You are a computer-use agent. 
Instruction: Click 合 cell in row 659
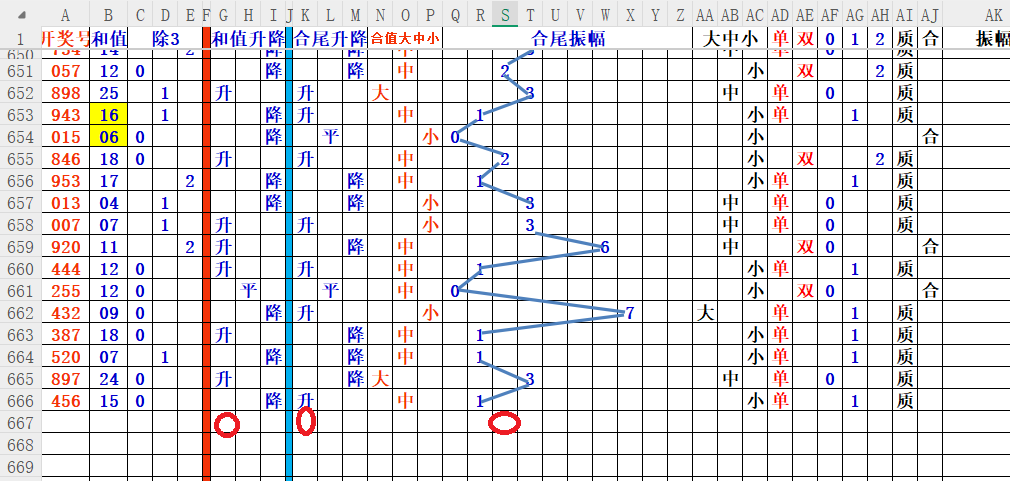click(x=930, y=247)
